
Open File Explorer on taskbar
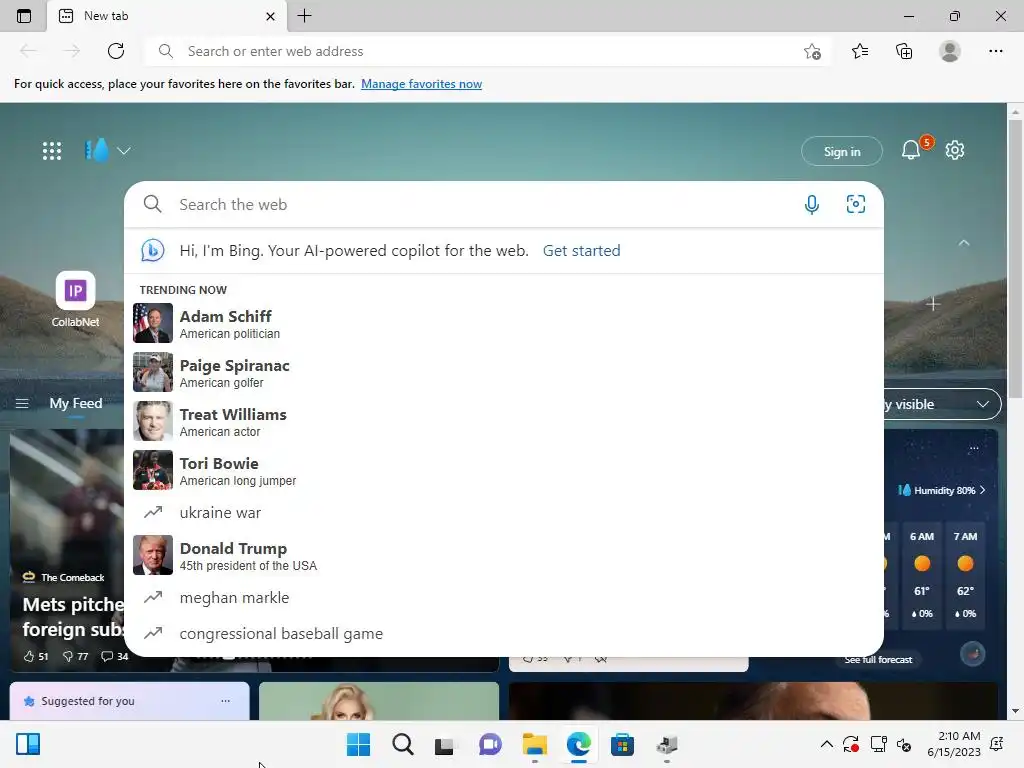click(534, 744)
